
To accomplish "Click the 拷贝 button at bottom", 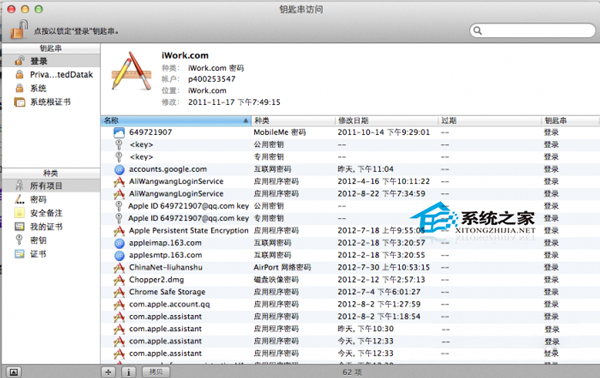I will tap(156, 372).
